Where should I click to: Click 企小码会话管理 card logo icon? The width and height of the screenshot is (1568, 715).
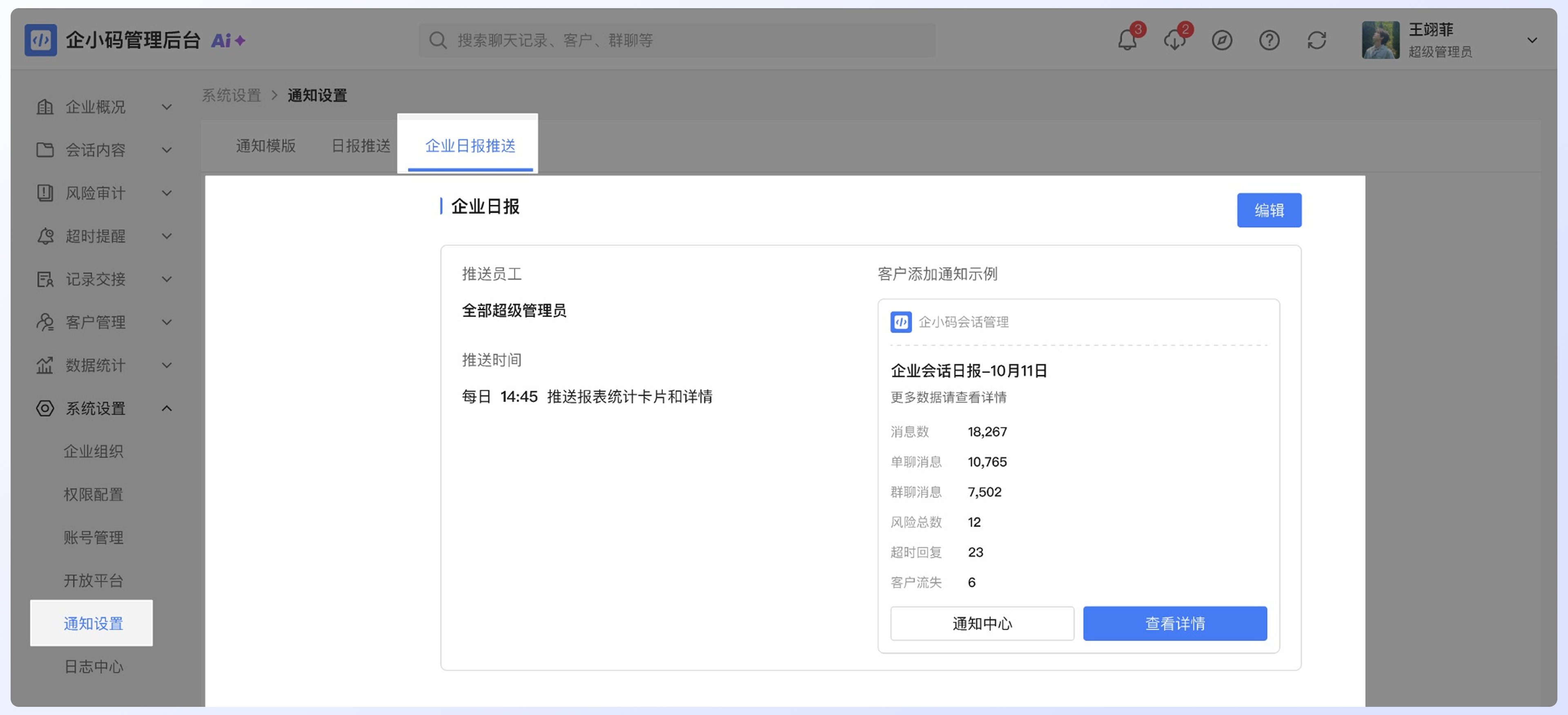point(901,322)
